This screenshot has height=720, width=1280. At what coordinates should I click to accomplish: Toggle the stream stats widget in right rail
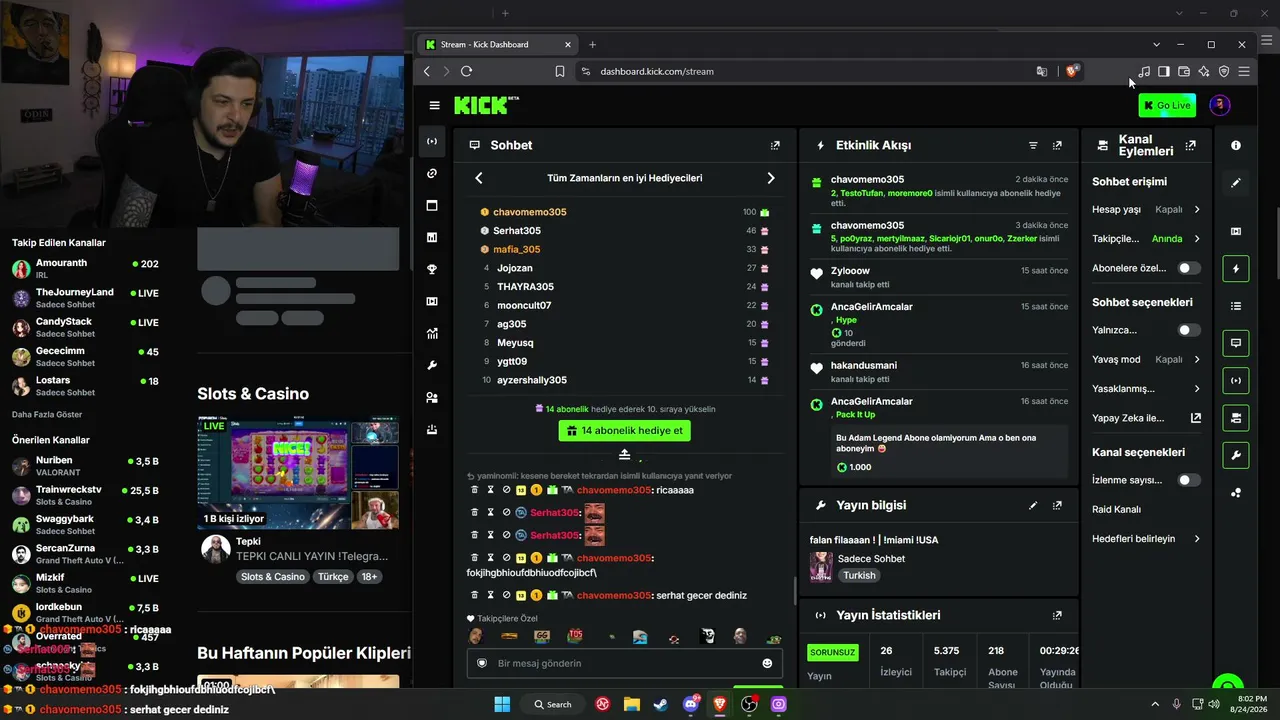tap(1236, 380)
